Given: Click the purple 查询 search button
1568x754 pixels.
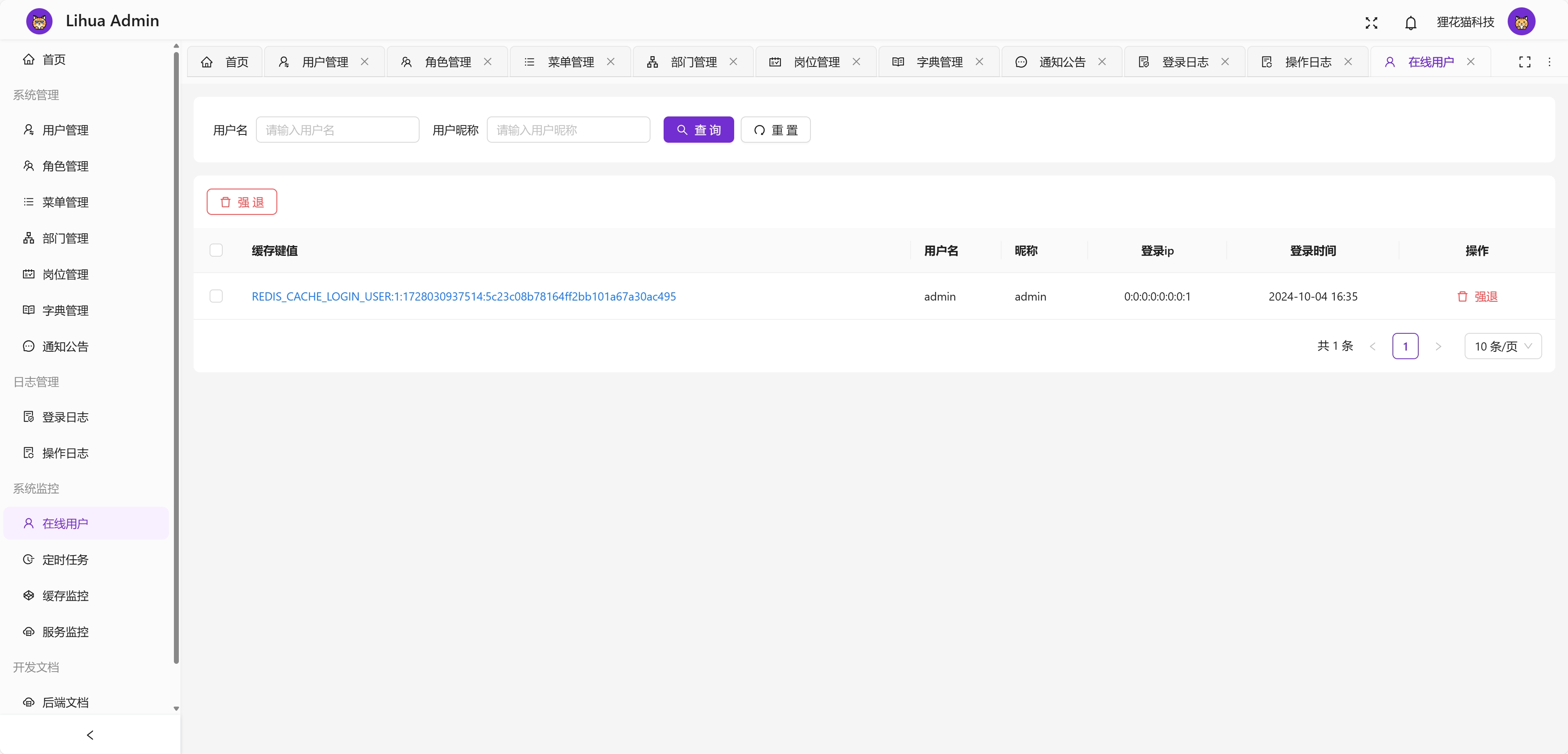Looking at the screenshot, I should coord(698,130).
